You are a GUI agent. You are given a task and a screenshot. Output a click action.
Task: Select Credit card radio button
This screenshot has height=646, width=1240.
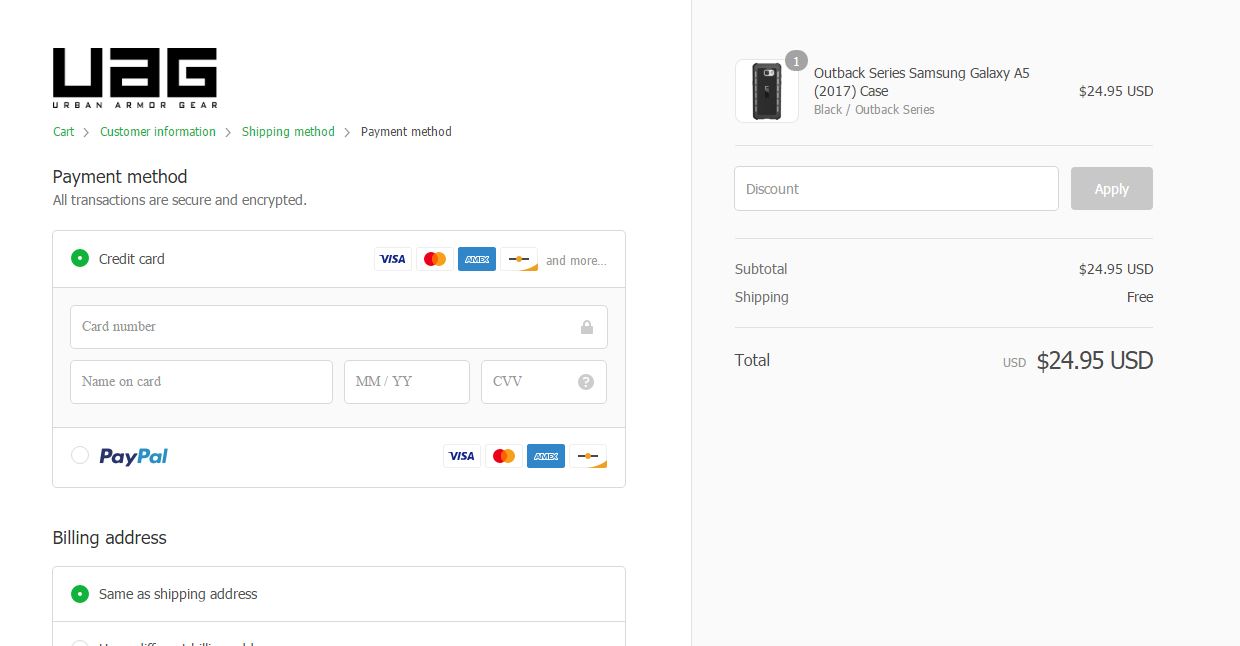point(80,258)
